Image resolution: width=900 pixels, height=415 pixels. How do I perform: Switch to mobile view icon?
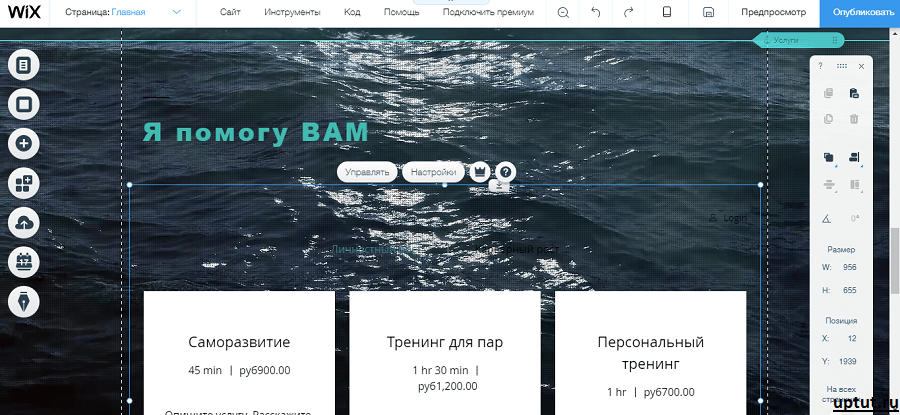(x=667, y=13)
